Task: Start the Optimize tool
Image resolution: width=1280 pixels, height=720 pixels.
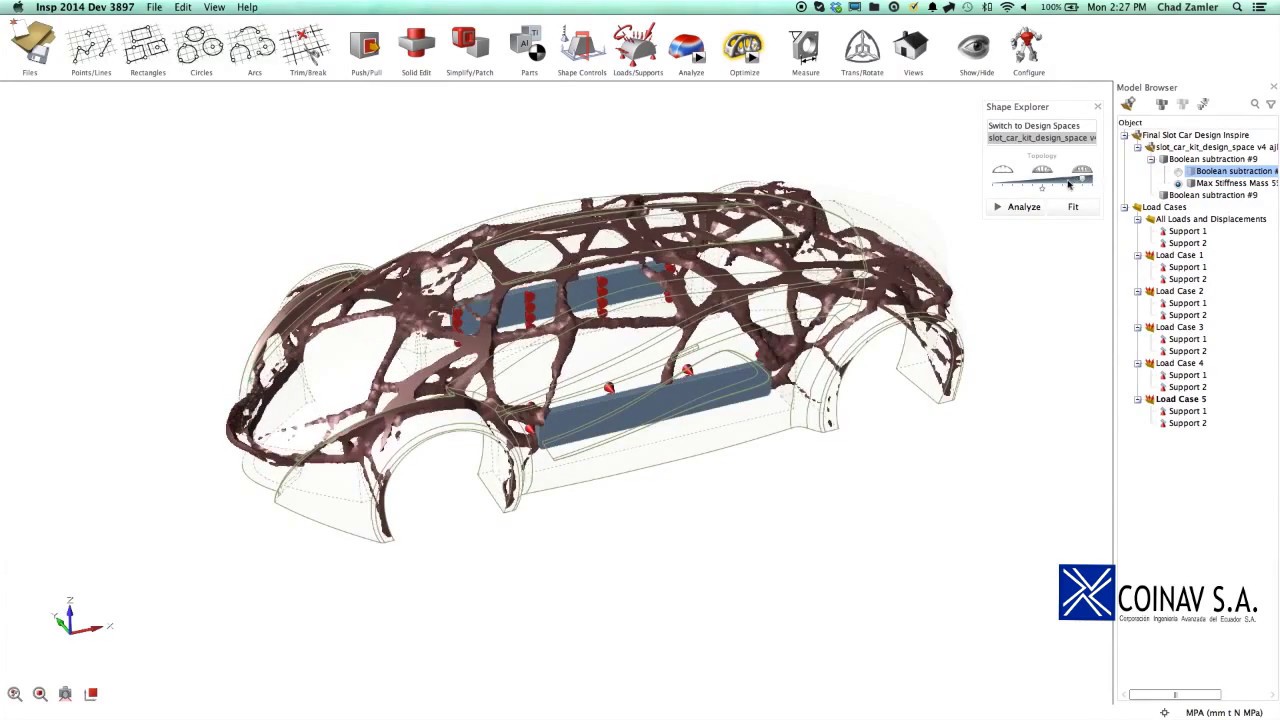Action: tap(744, 51)
